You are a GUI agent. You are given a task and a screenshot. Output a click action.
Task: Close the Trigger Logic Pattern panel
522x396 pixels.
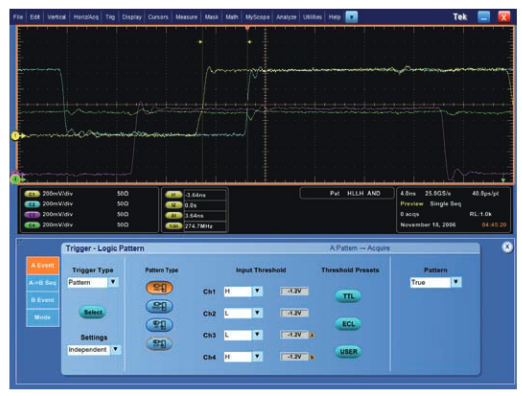tap(507, 247)
